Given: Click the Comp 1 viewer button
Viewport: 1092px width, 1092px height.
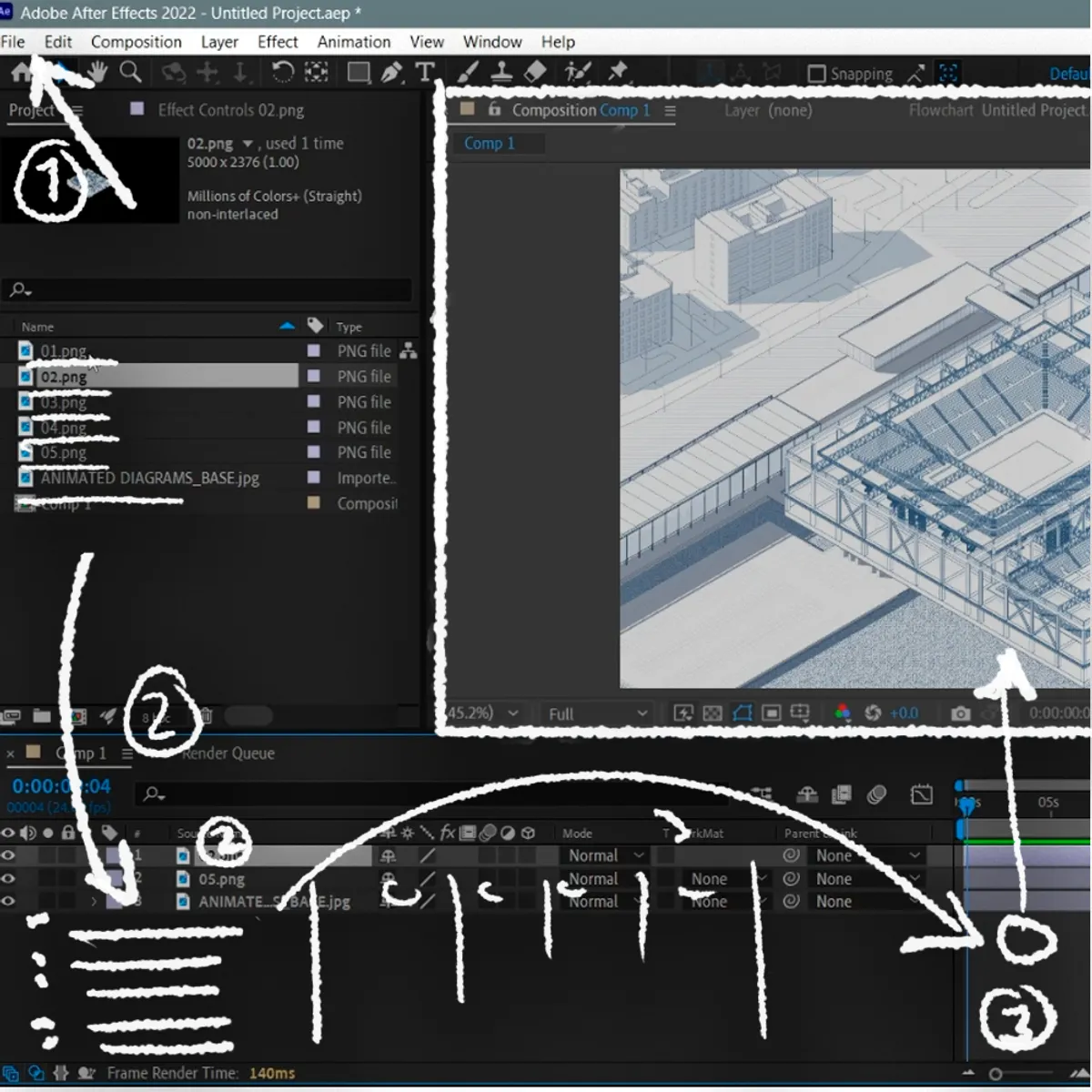Looking at the screenshot, I should tap(491, 143).
